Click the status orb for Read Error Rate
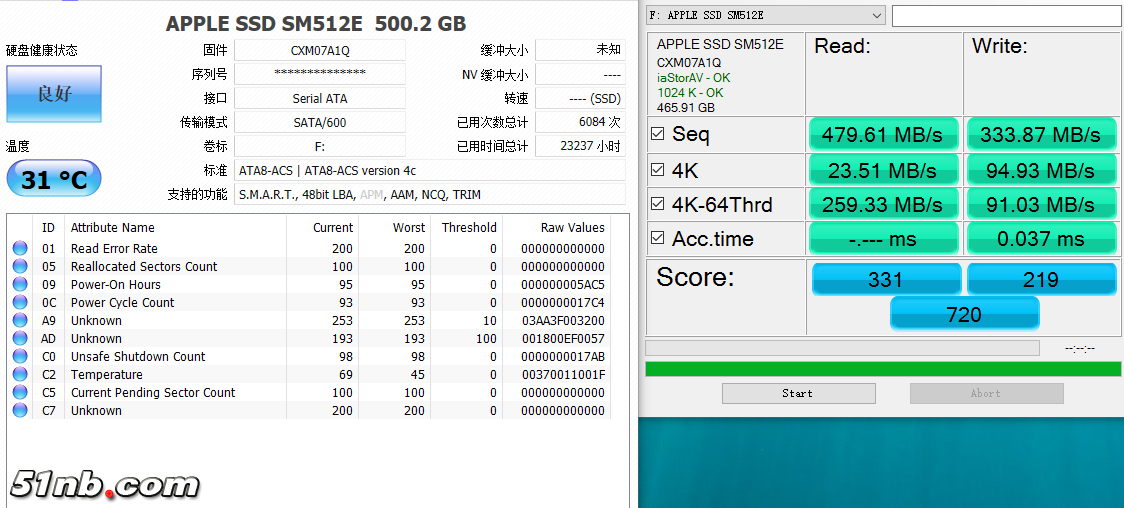Screen dimensions: 1124x508 click(19, 249)
